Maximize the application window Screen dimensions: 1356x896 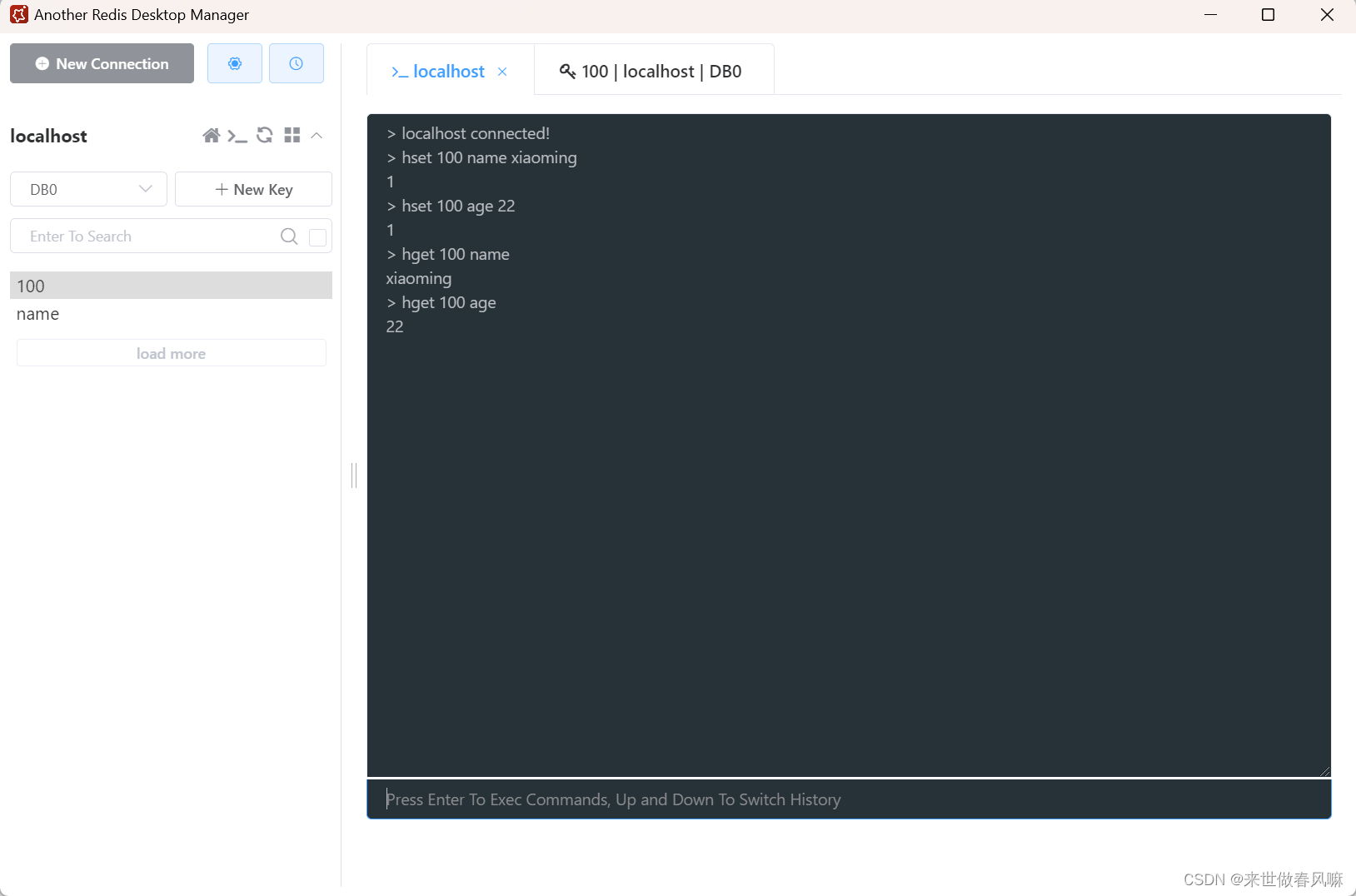click(x=1268, y=15)
